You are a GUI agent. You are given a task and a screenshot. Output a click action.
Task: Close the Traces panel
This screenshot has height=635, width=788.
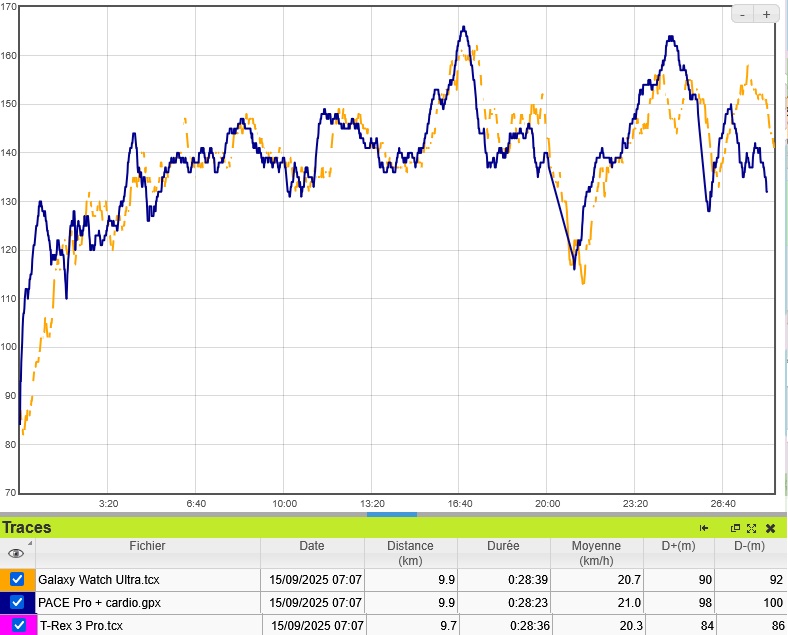(771, 528)
